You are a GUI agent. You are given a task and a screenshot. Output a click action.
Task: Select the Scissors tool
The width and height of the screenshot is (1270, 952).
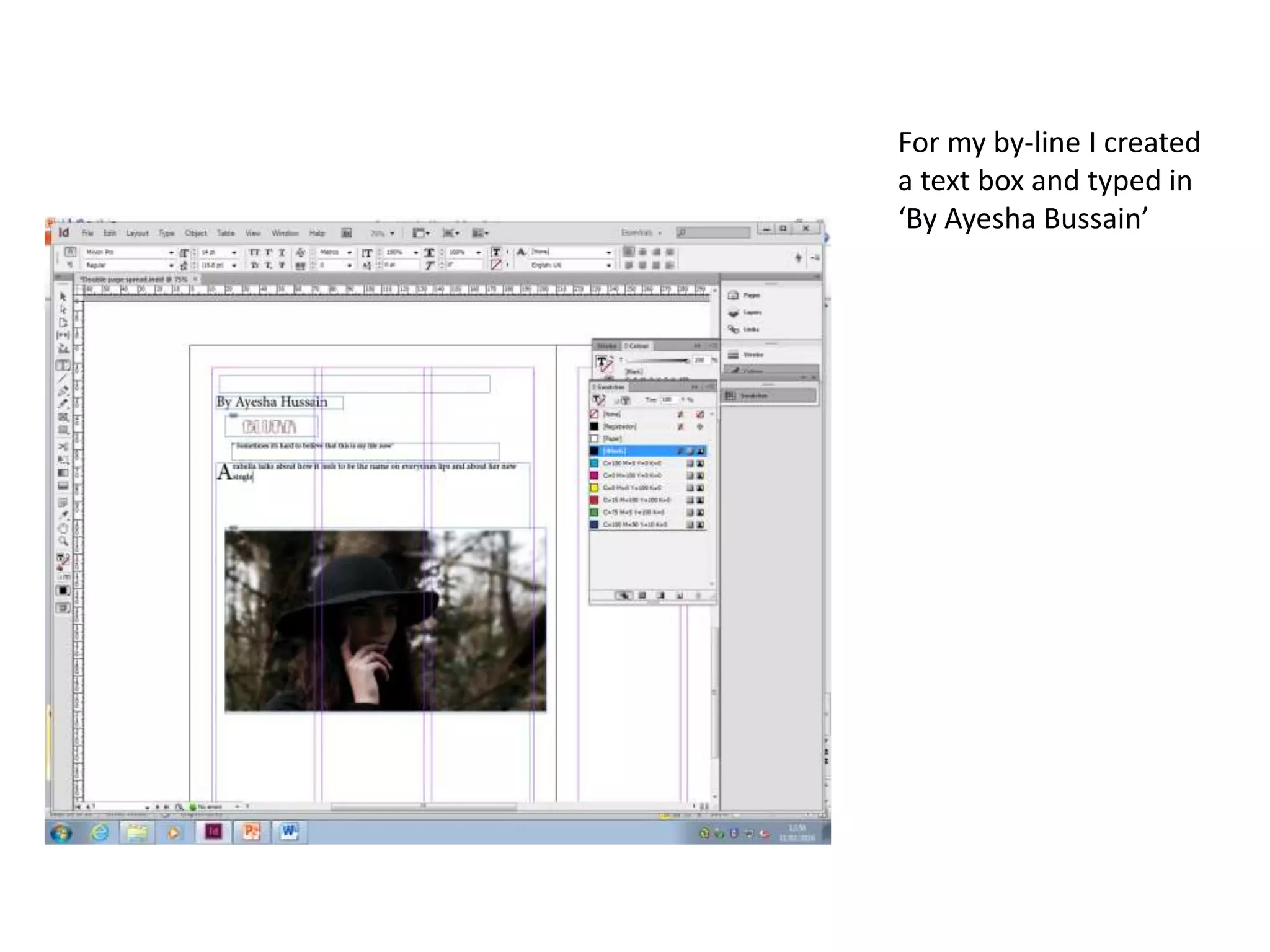(x=63, y=446)
